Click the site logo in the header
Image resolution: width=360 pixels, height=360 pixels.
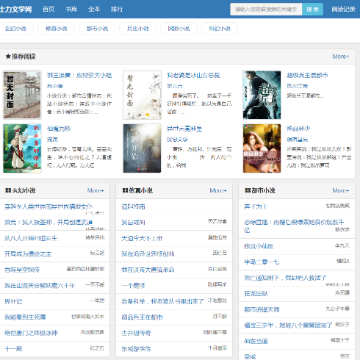point(16,9)
